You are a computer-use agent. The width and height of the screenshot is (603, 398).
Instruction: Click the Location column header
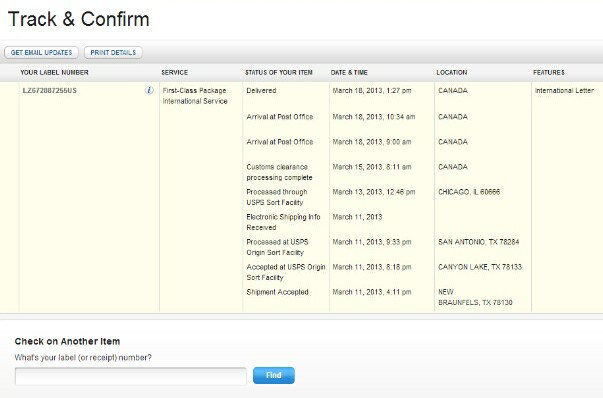pyautogui.click(x=452, y=72)
